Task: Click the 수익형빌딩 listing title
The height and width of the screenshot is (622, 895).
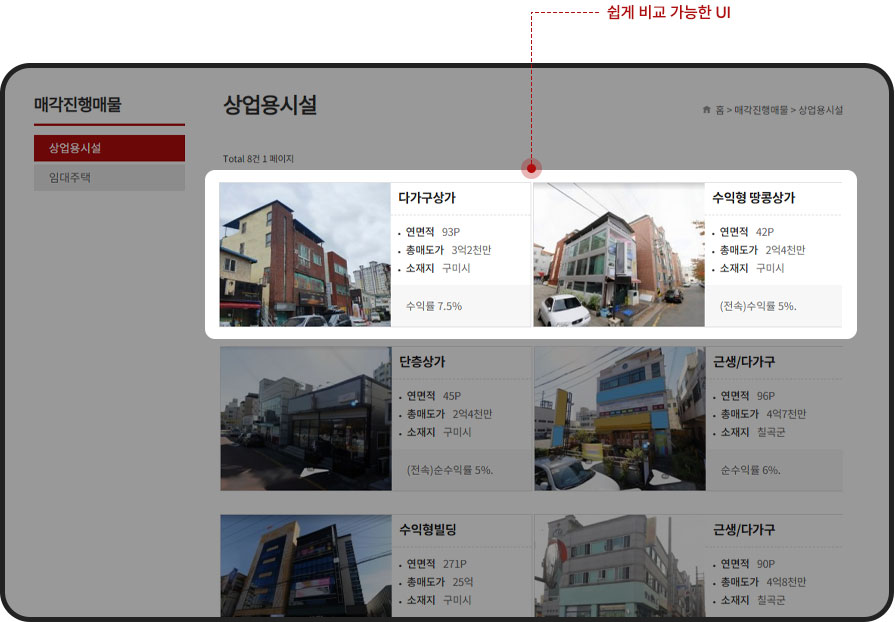Action: 428,530
